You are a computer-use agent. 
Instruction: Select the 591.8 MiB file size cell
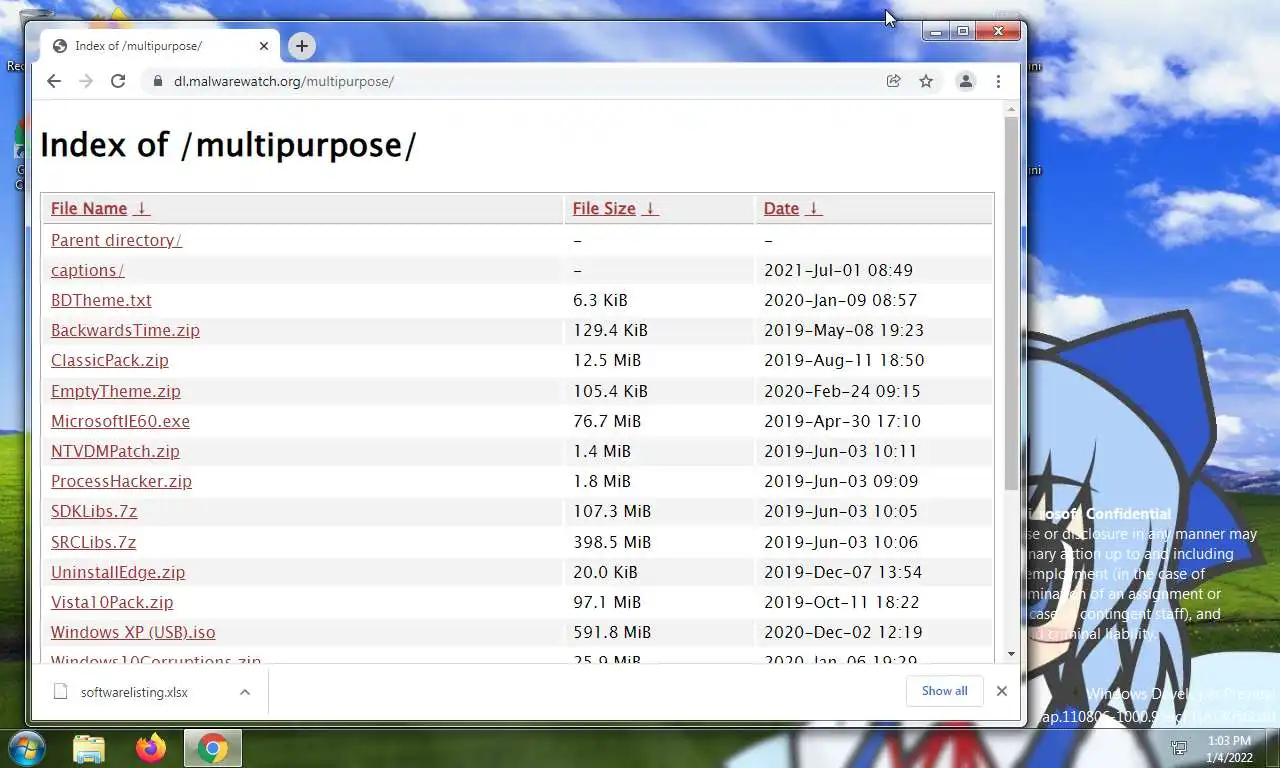(x=612, y=632)
